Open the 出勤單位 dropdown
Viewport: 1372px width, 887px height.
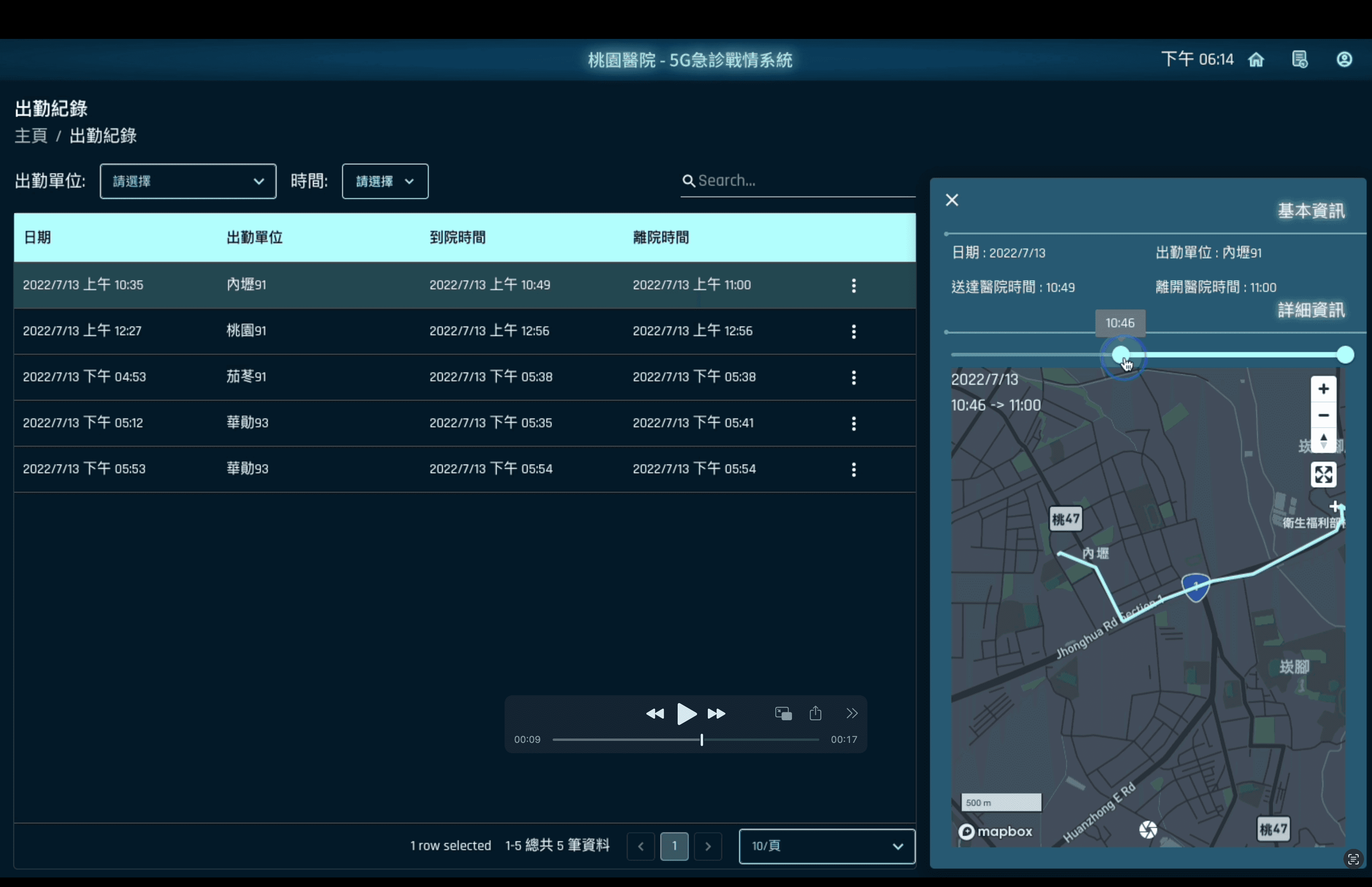point(188,181)
